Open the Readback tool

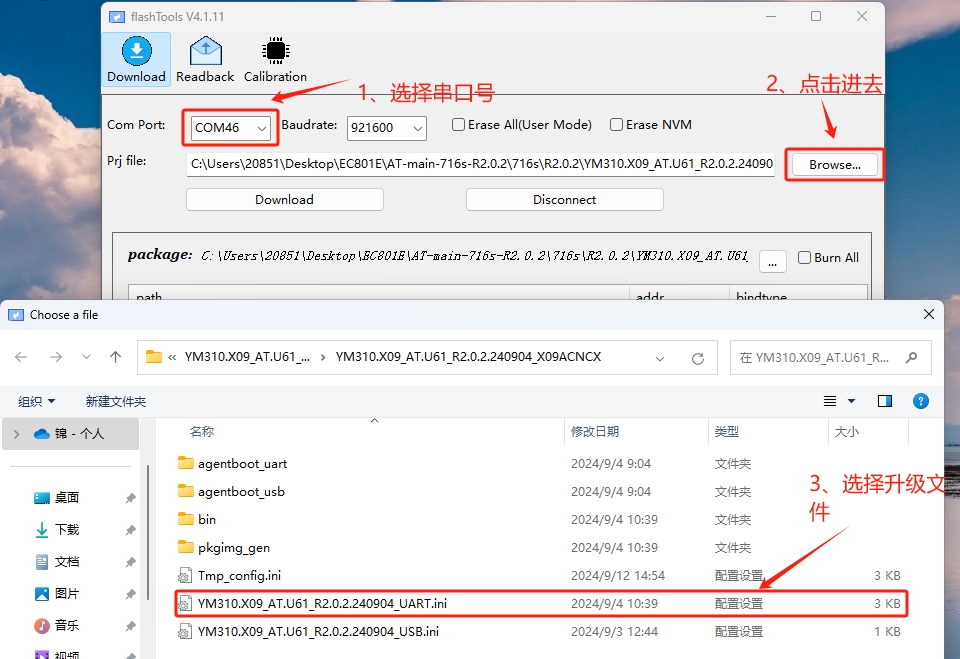[x=205, y=60]
